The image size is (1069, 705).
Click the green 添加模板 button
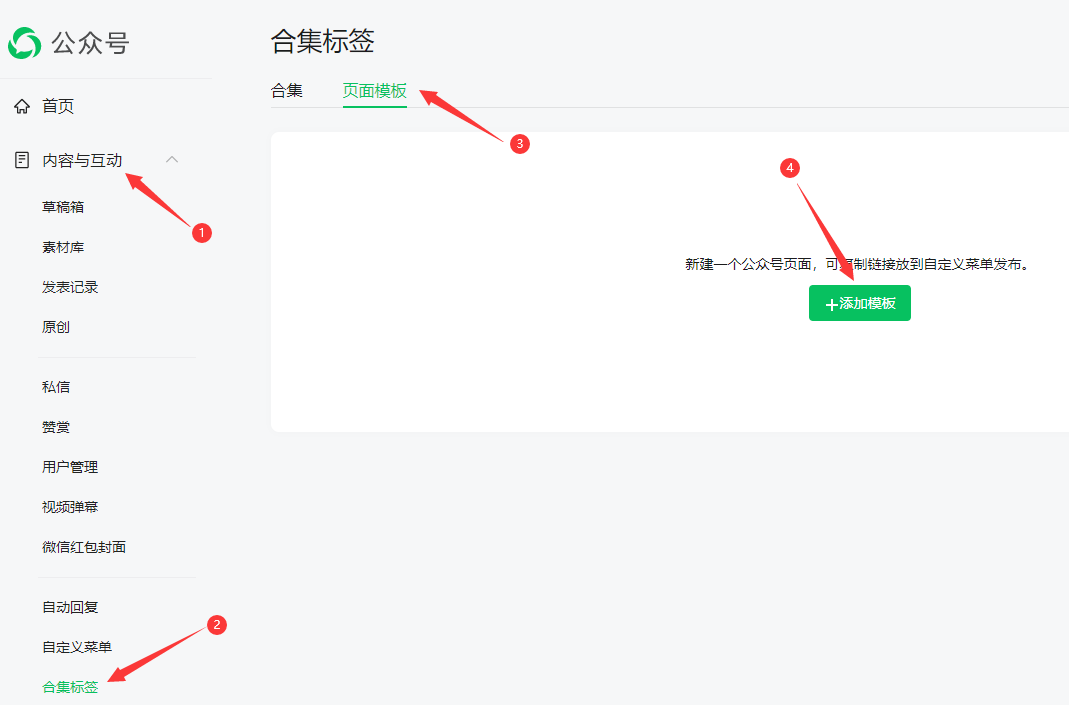pyautogui.click(x=860, y=303)
